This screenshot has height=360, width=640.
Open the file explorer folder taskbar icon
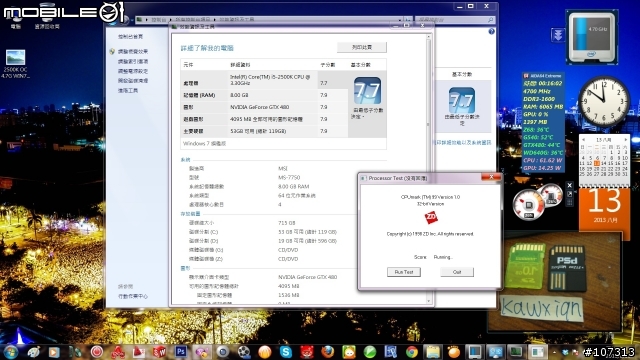click(x=433, y=351)
